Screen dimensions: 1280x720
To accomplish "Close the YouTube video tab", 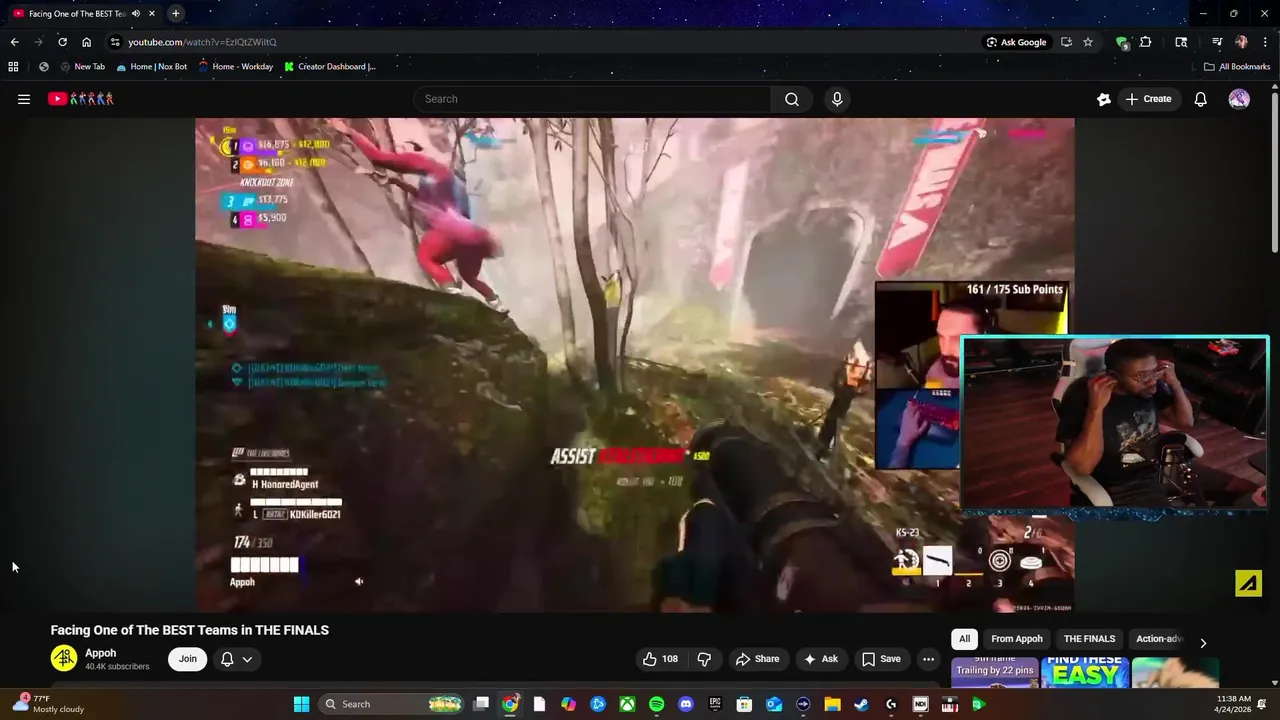I will pyautogui.click(x=151, y=14).
